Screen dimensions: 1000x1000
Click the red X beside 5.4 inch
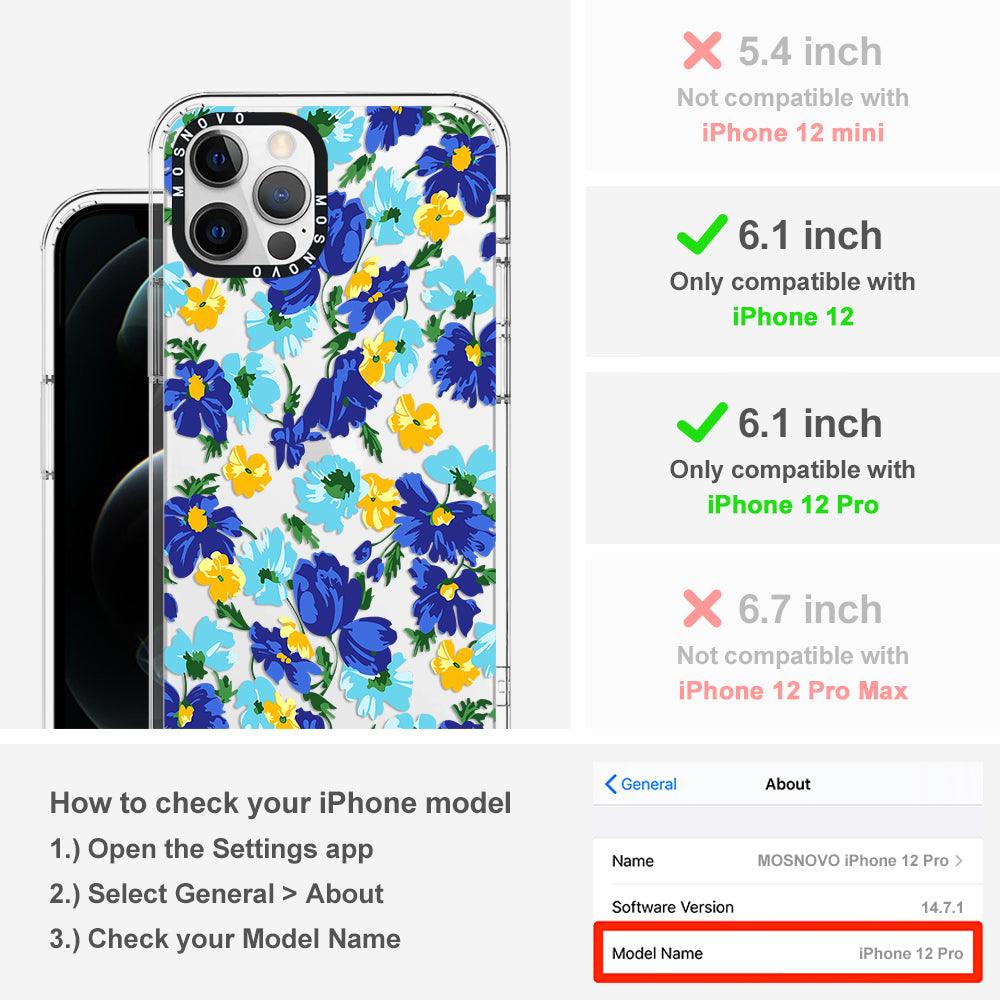tap(702, 50)
